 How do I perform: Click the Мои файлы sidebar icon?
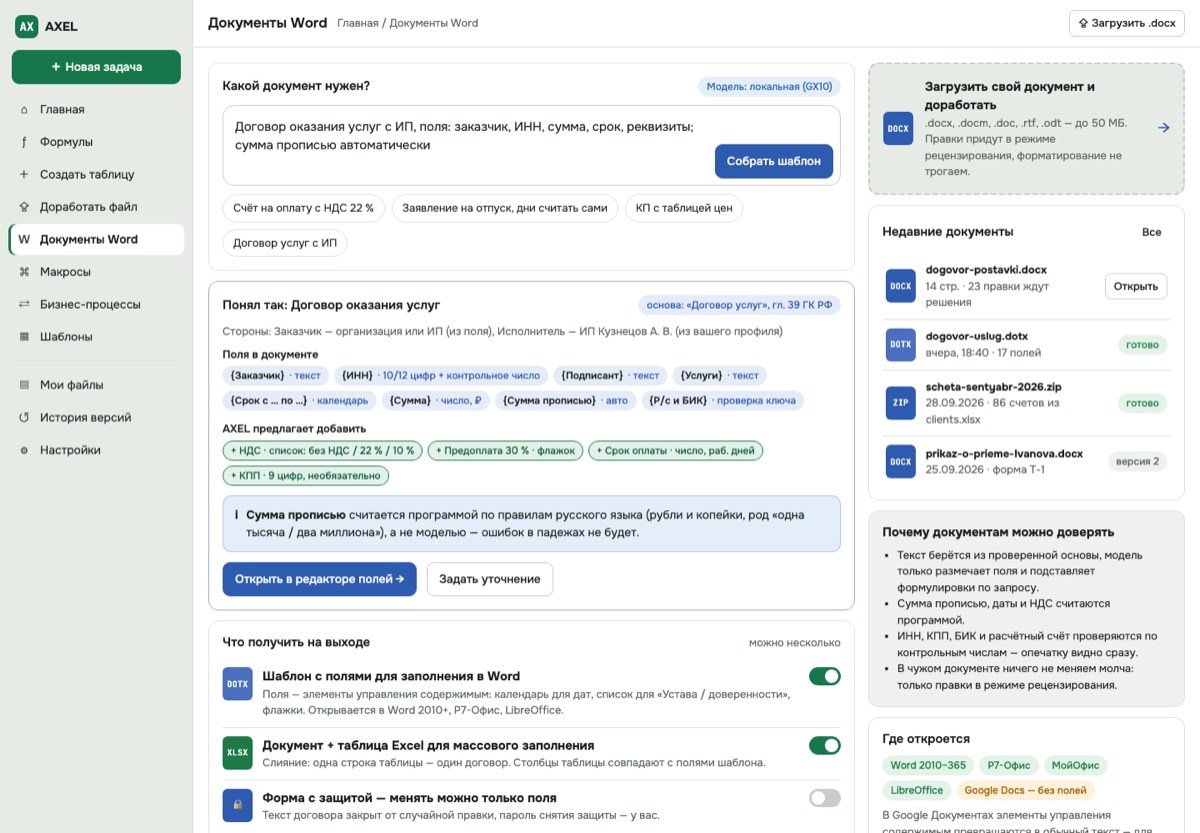point(24,385)
